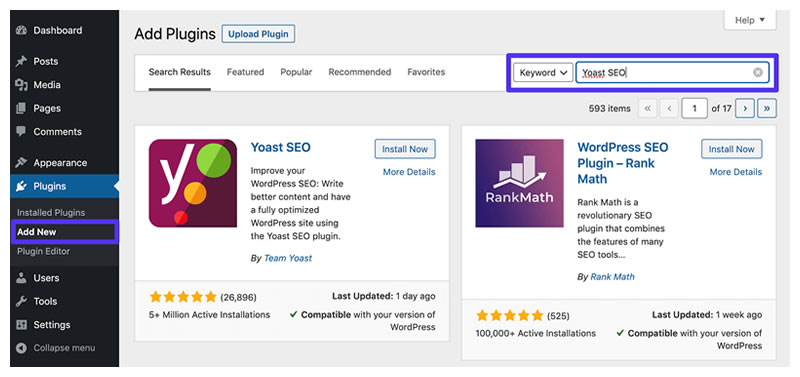This screenshot has width=800, height=377.
Task: Open the RankMath plugin logo
Action: click(519, 183)
